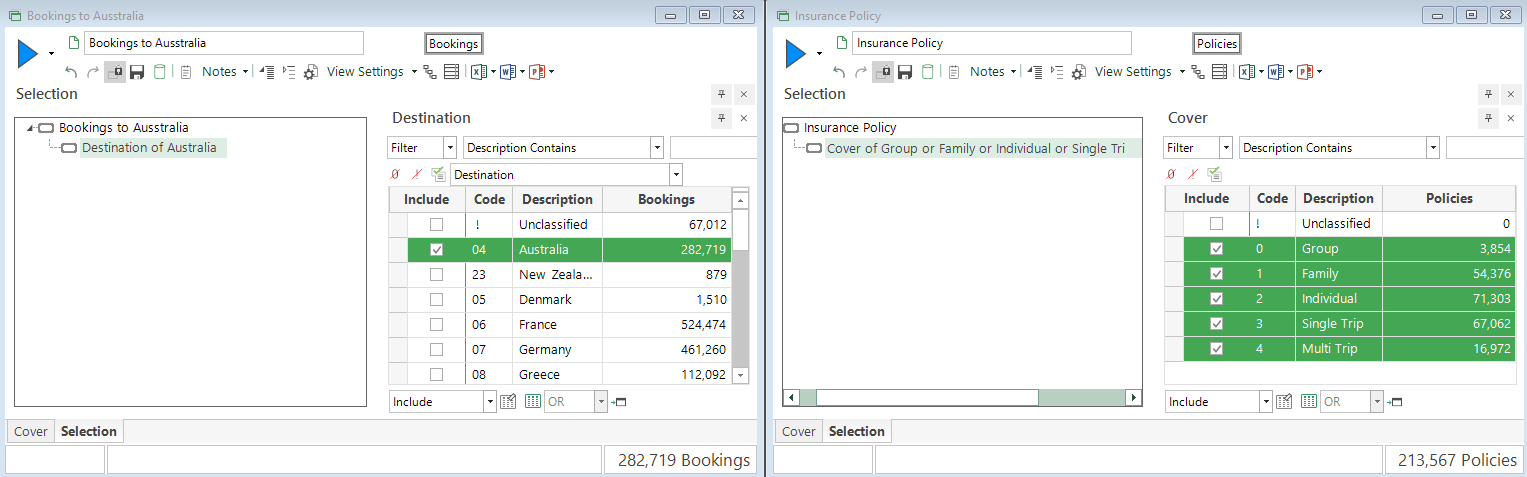Click the tree structure icon in the Bookings to Australia toolbar
Image resolution: width=1527 pixels, height=477 pixels.
[x=430, y=72]
